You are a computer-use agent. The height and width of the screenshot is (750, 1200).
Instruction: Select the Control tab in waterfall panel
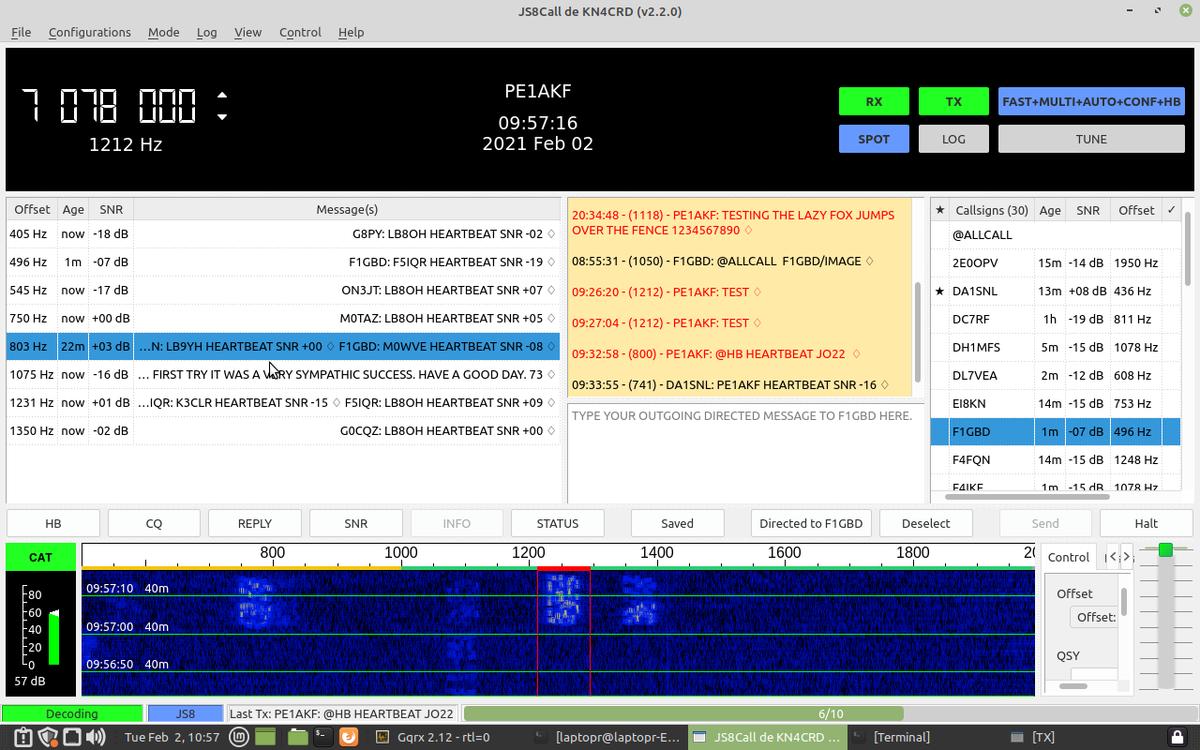coord(1068,557)
